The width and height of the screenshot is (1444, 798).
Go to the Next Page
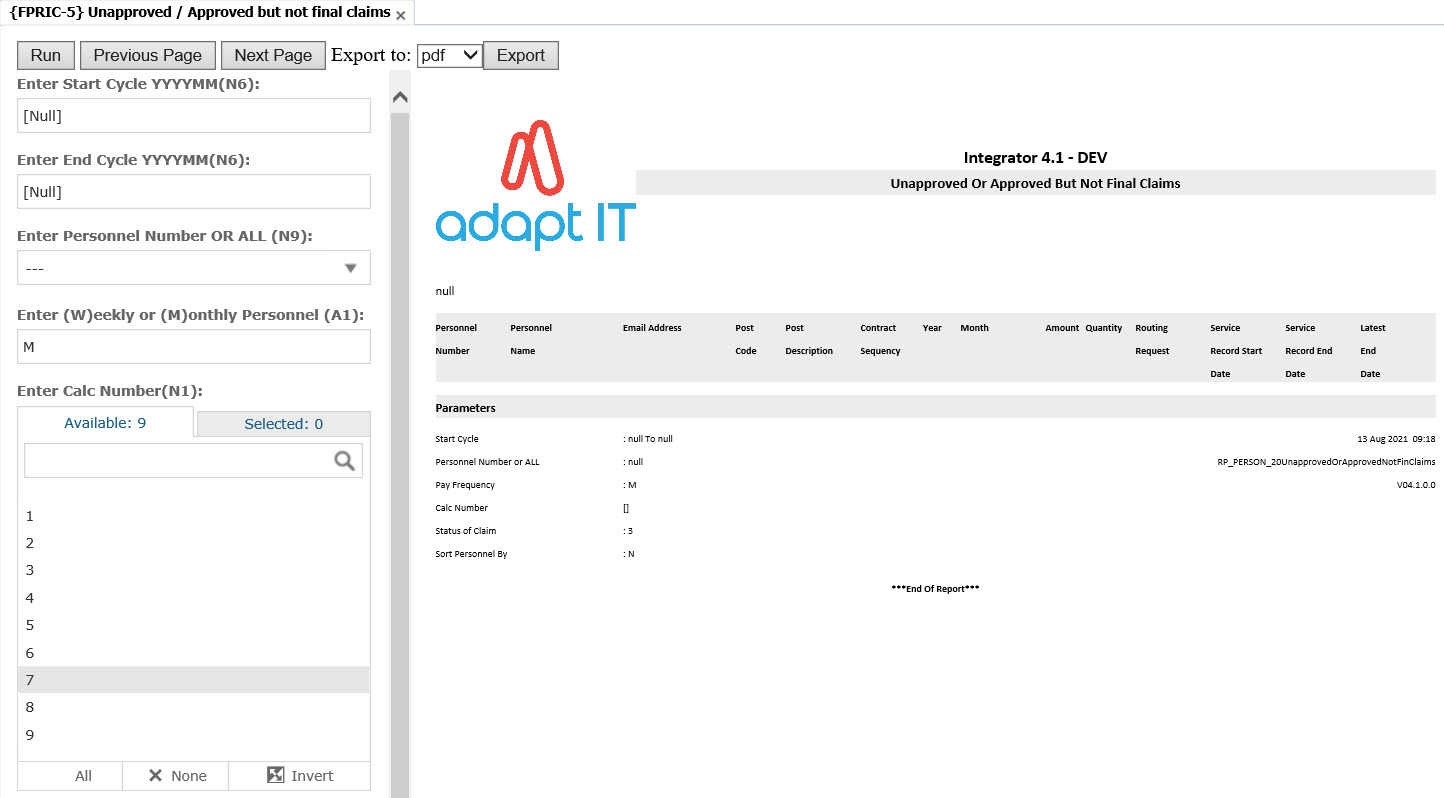pos(273,55)
